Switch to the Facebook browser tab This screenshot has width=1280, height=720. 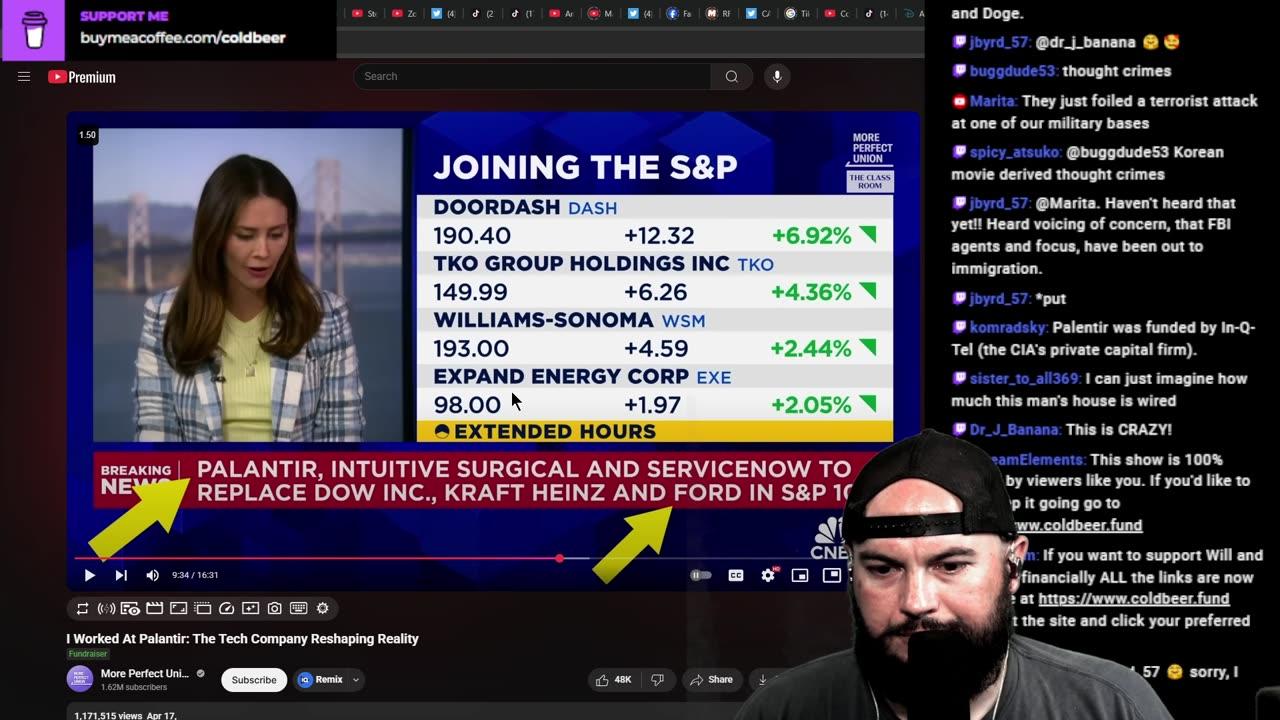point(678,14)
